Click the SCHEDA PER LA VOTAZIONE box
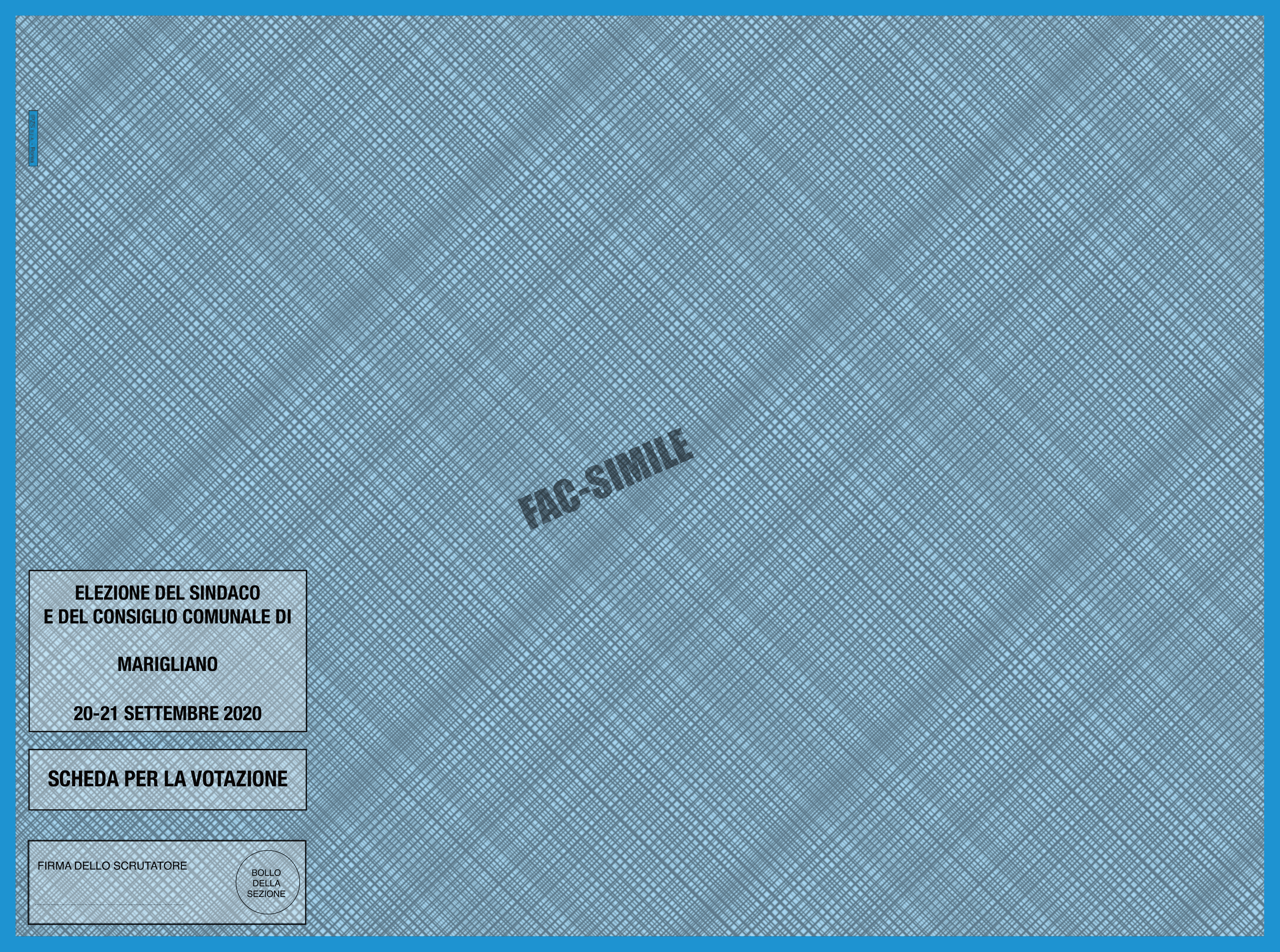1280x952 pixels. (x=167, y=779)
